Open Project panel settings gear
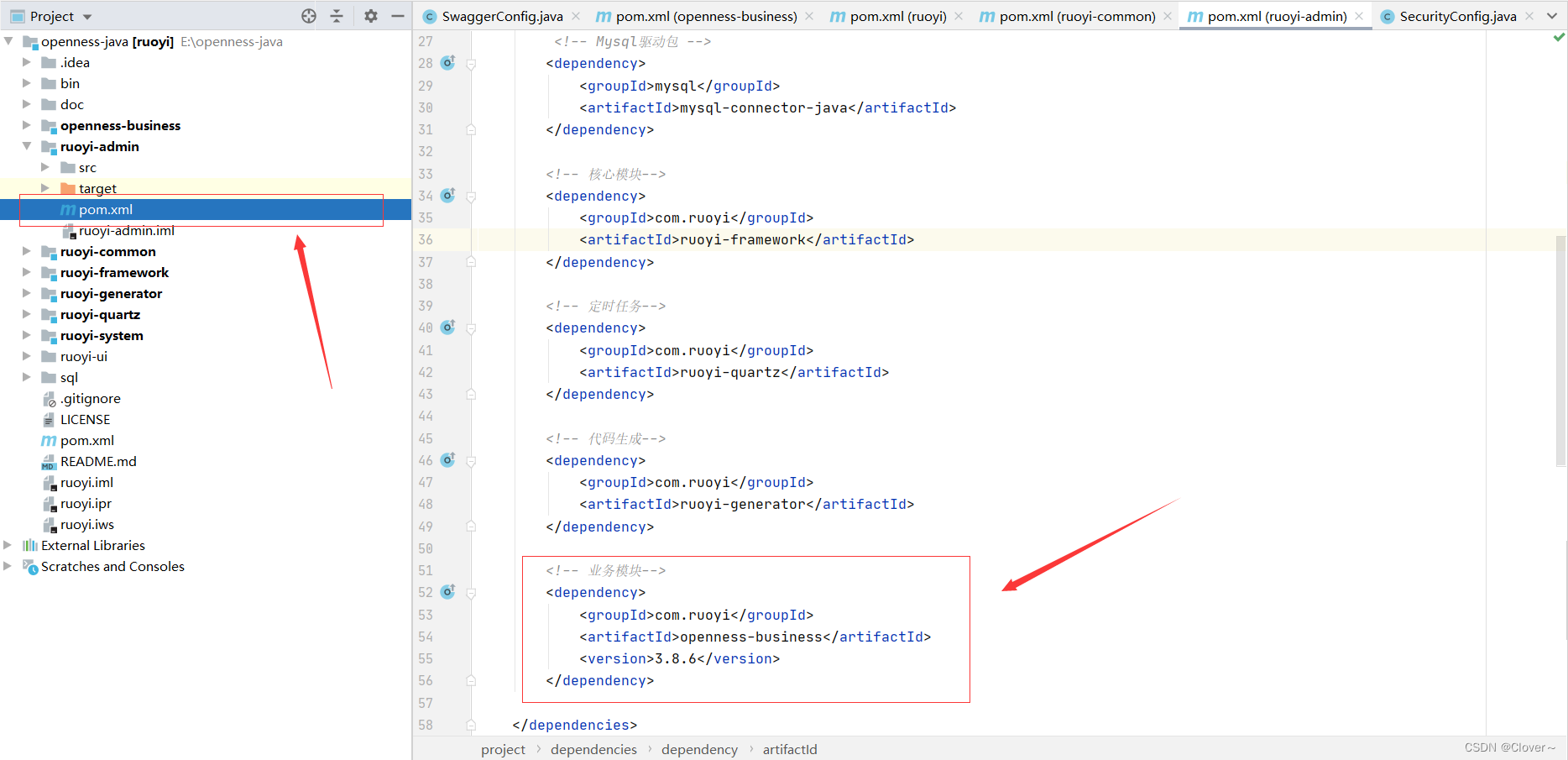 click(x=371, y=16)
